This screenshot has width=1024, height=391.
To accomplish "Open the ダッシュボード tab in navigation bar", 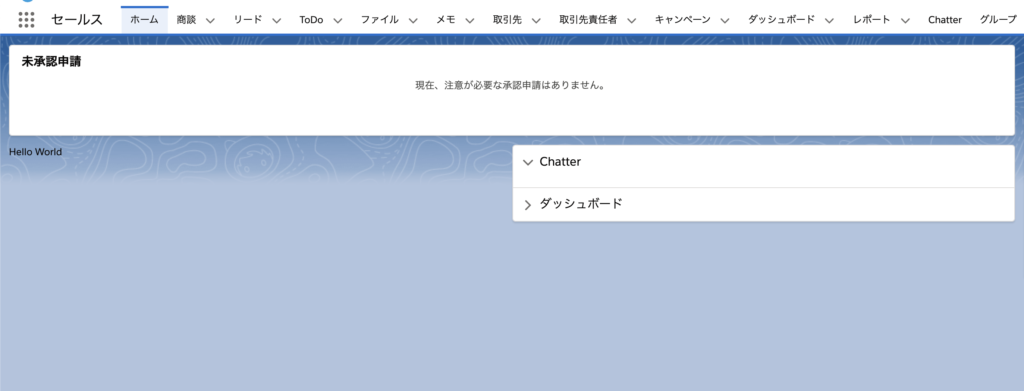I will [x=781, y=20].
